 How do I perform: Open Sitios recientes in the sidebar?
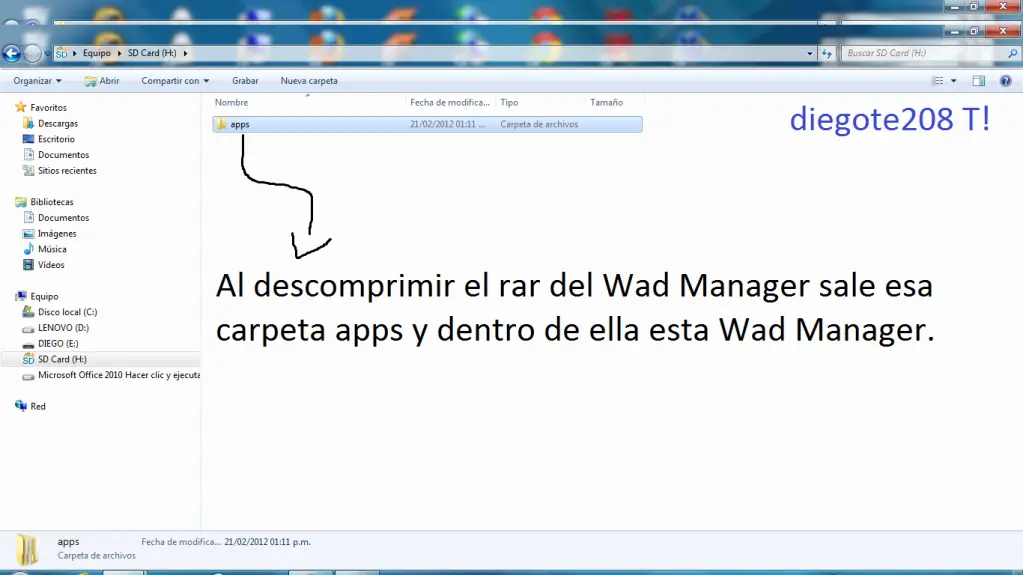click(x=67, y=170)
